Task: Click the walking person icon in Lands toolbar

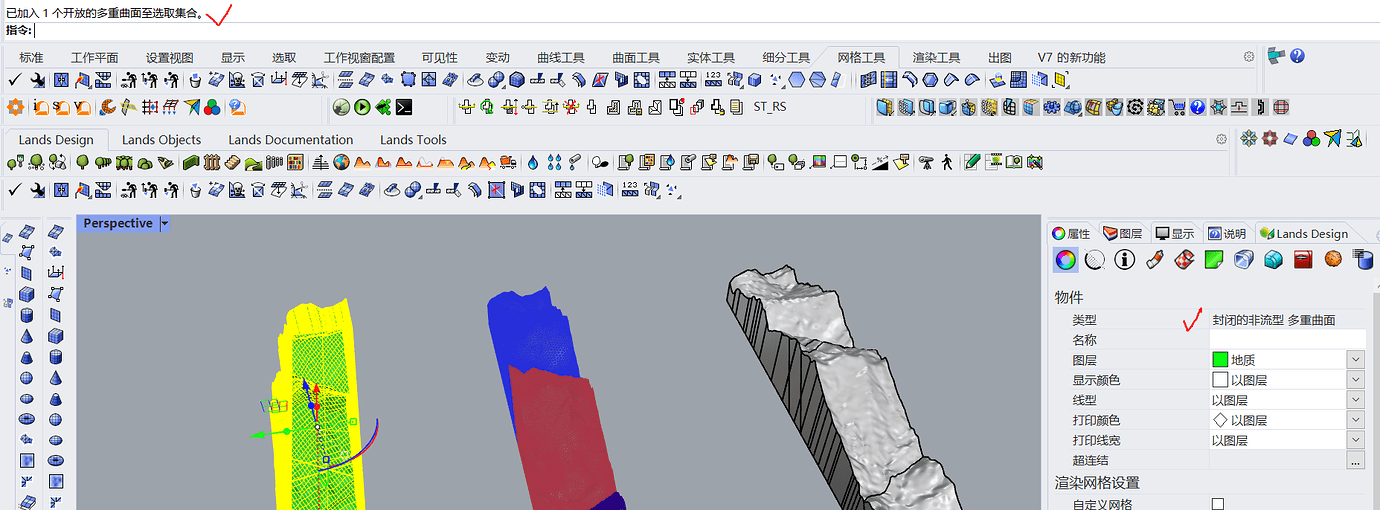Action: 947,162
